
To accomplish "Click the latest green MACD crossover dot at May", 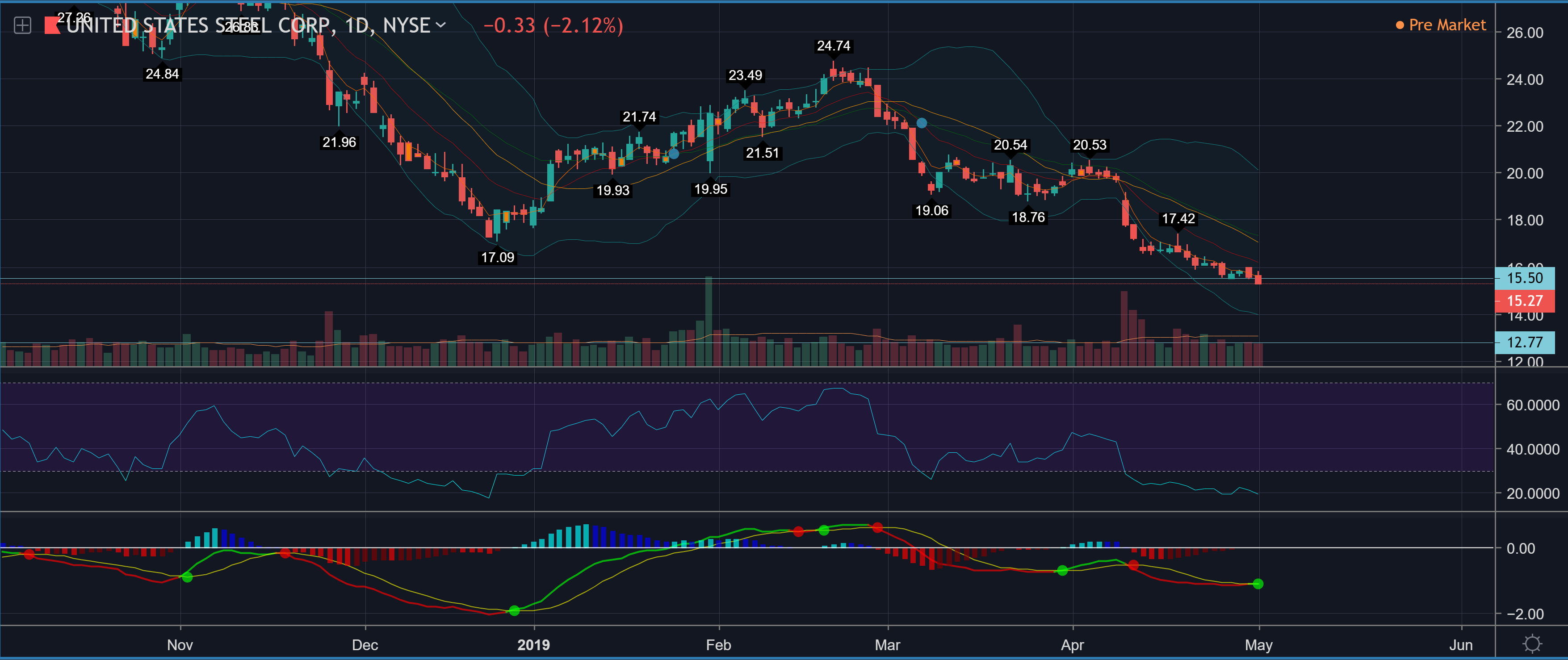I will tap(1258, 584).
